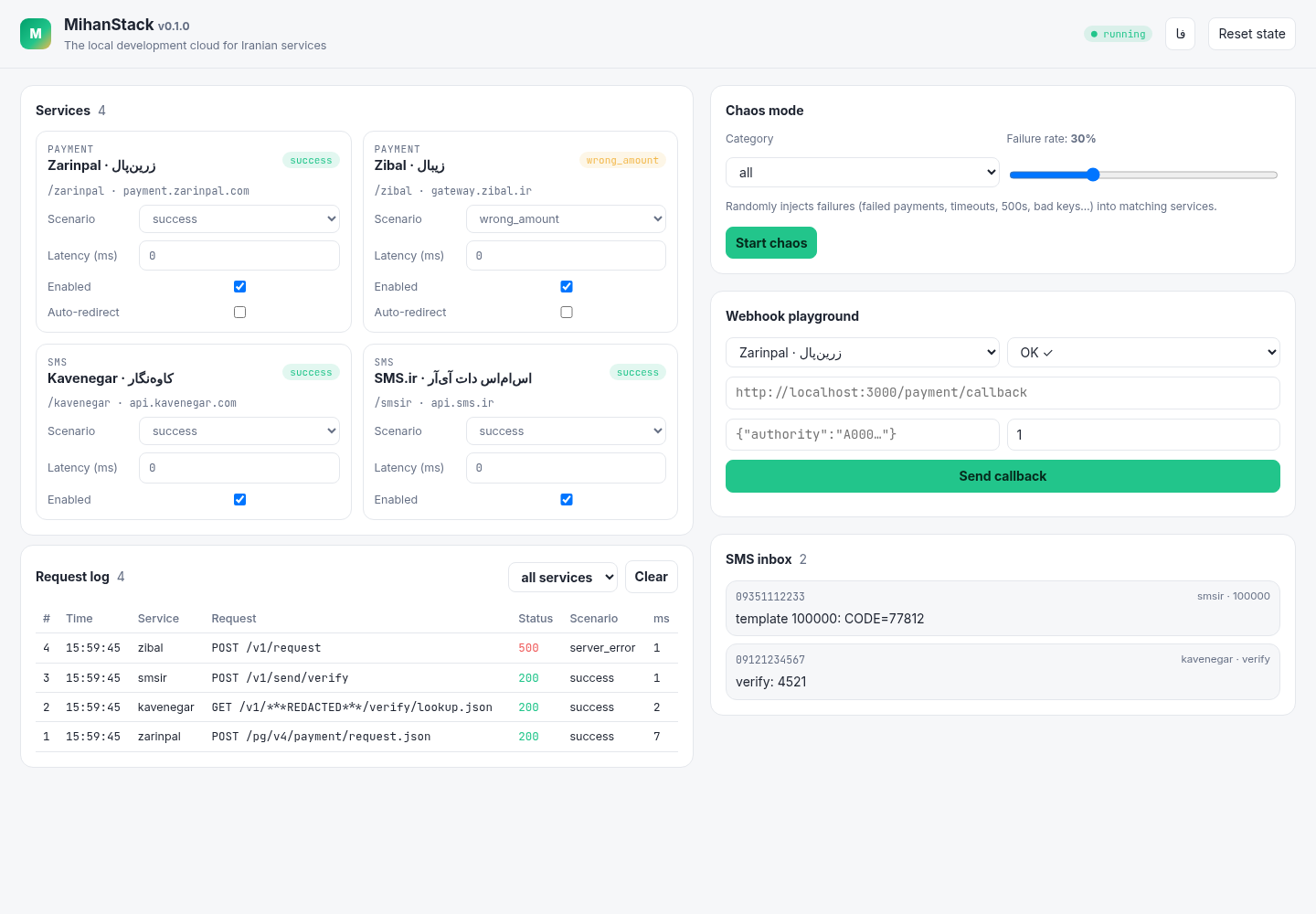
Task: Click Zarinpal's success status badge
Action: (x=311, y=160)
